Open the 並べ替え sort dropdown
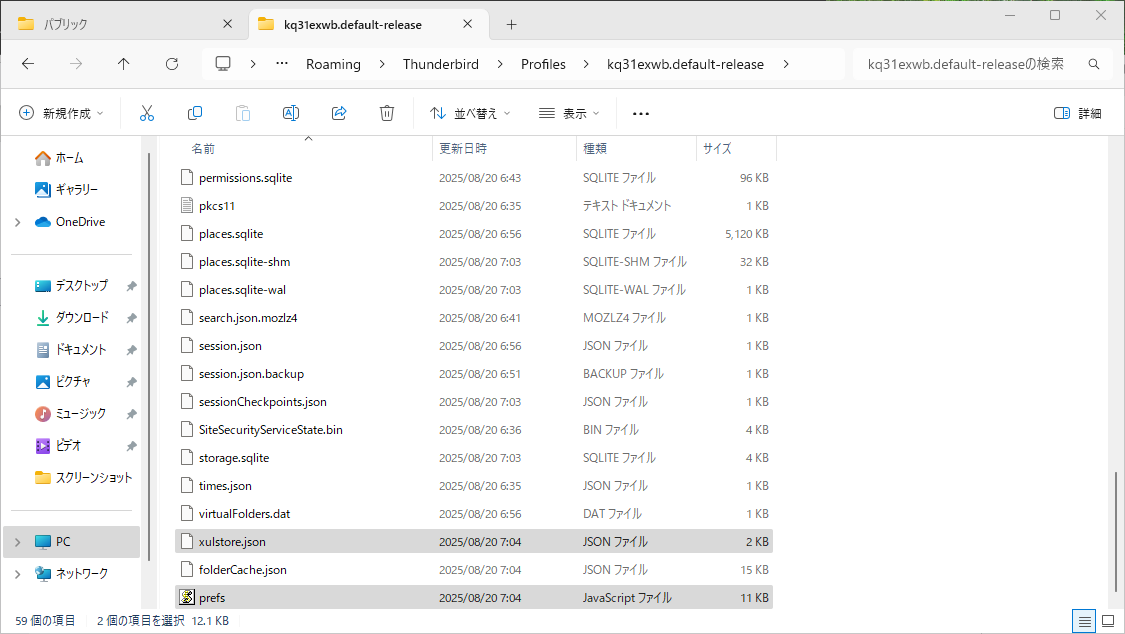1125x634 pixels. (470, 113)
